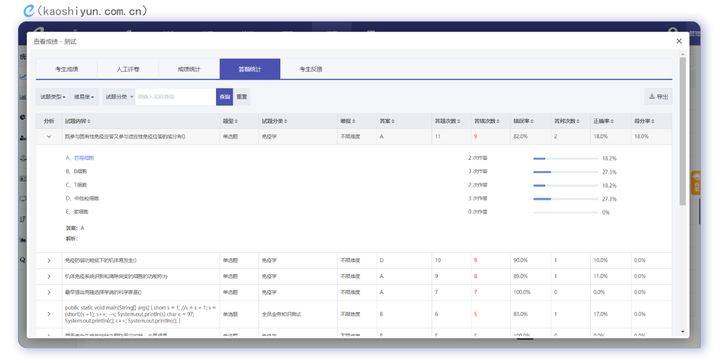Sort by the 答案 column header

[387, 121]
